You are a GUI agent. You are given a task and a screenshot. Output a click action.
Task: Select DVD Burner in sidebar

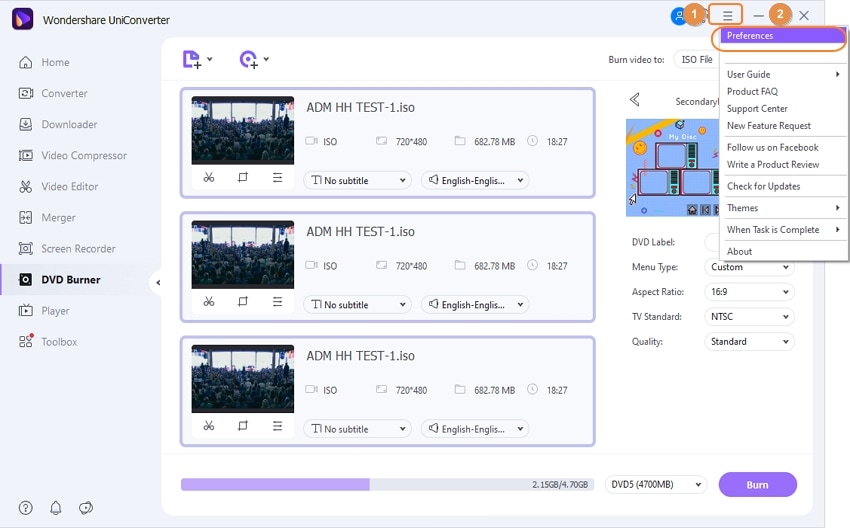pos(60,280)
